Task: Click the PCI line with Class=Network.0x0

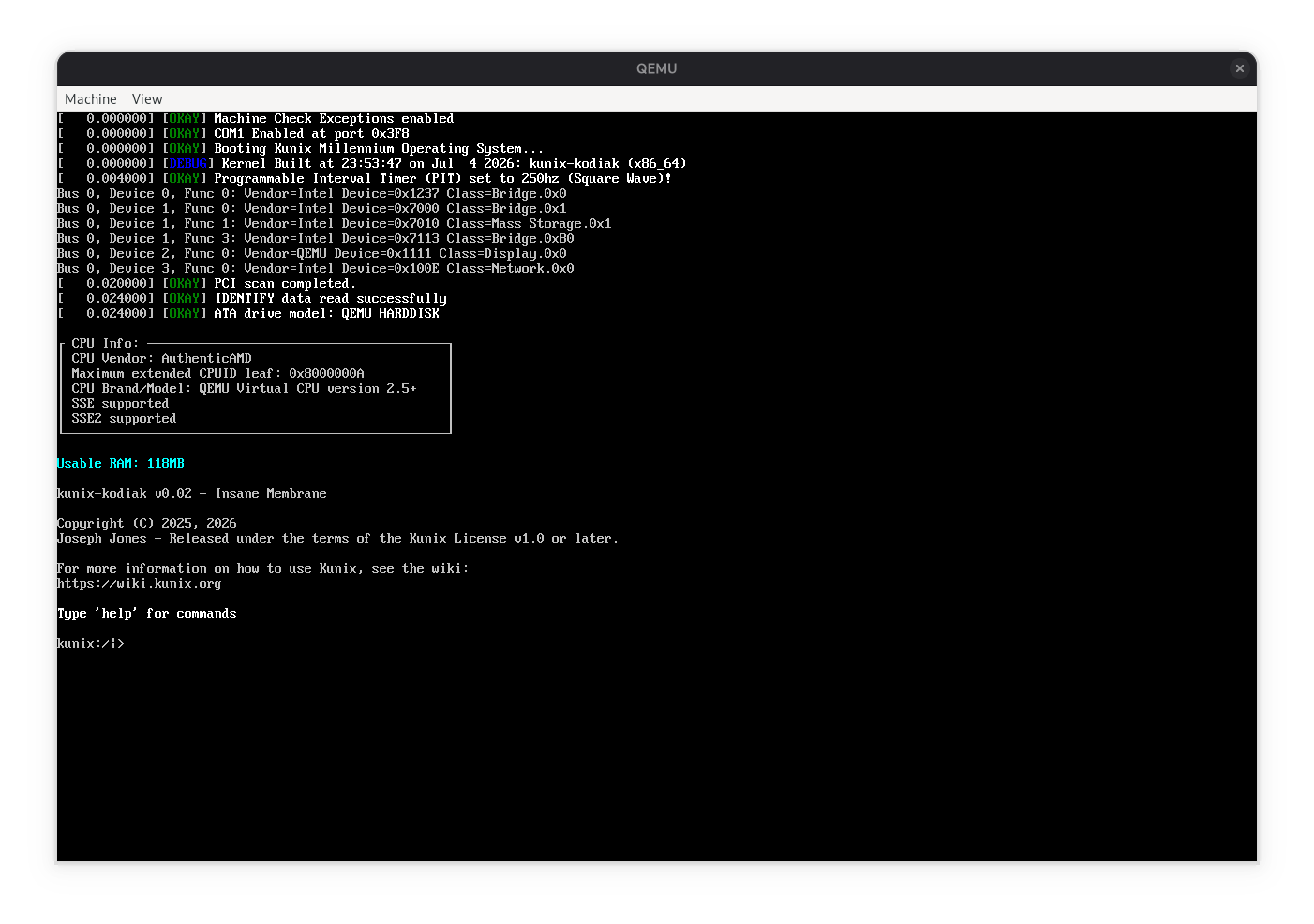Action: tap(316, 269)
